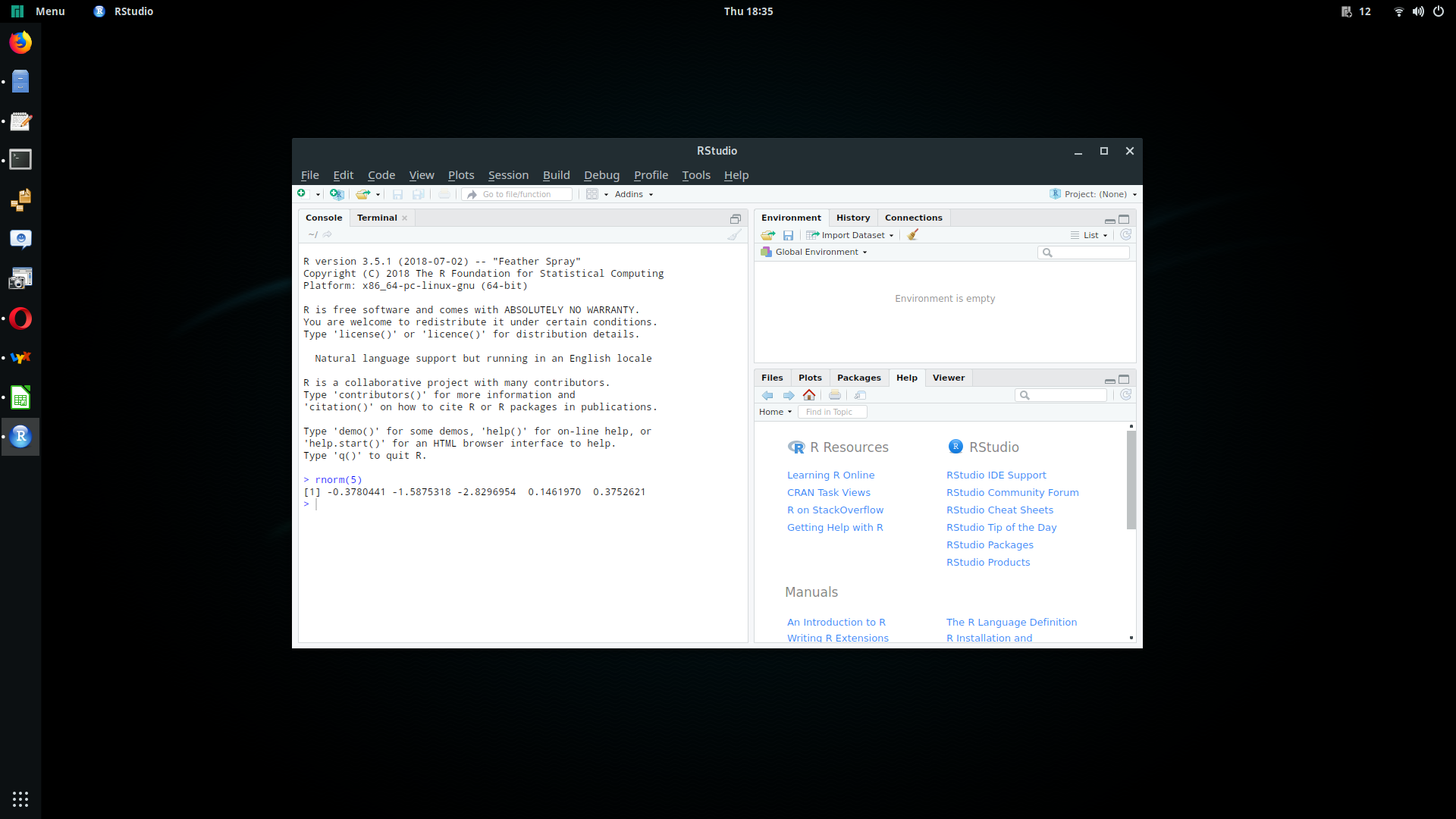Open the Addins dropdown
The image size is (1456, 819).
point(634,195)
